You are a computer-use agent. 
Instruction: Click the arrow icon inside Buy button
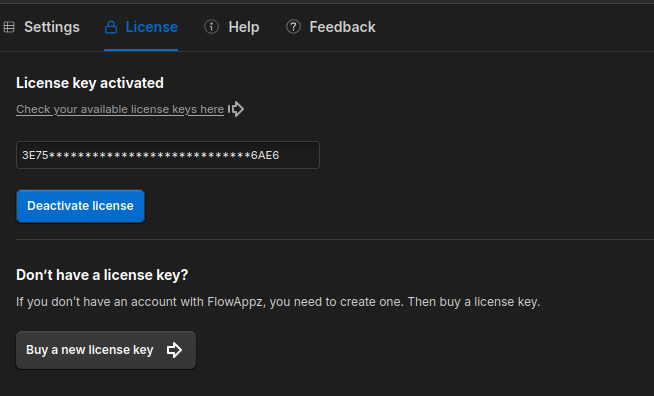click(174, 350)
